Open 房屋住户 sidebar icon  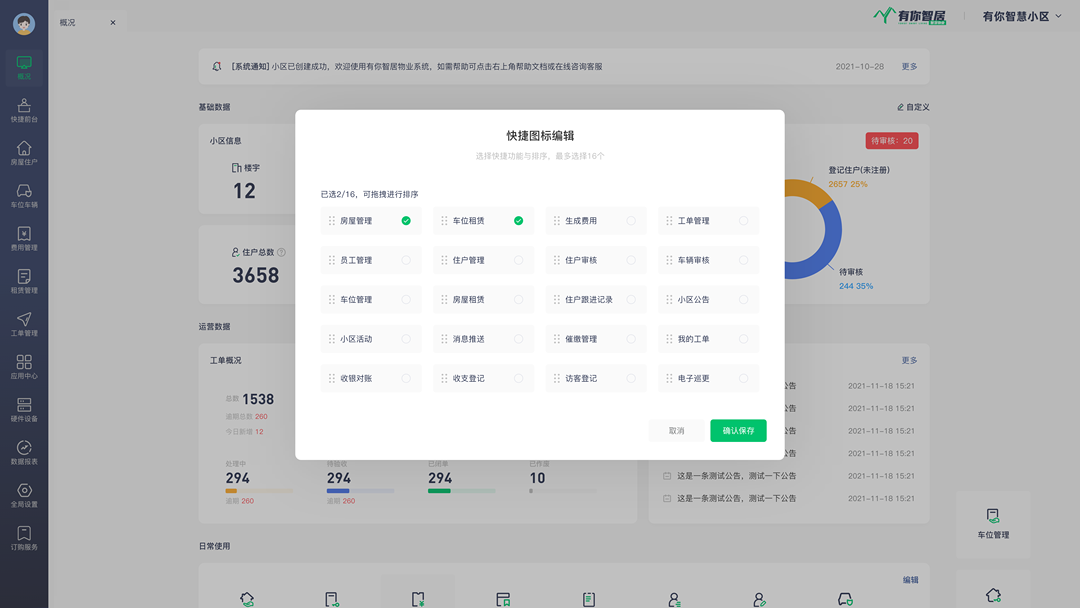point(24,153)
